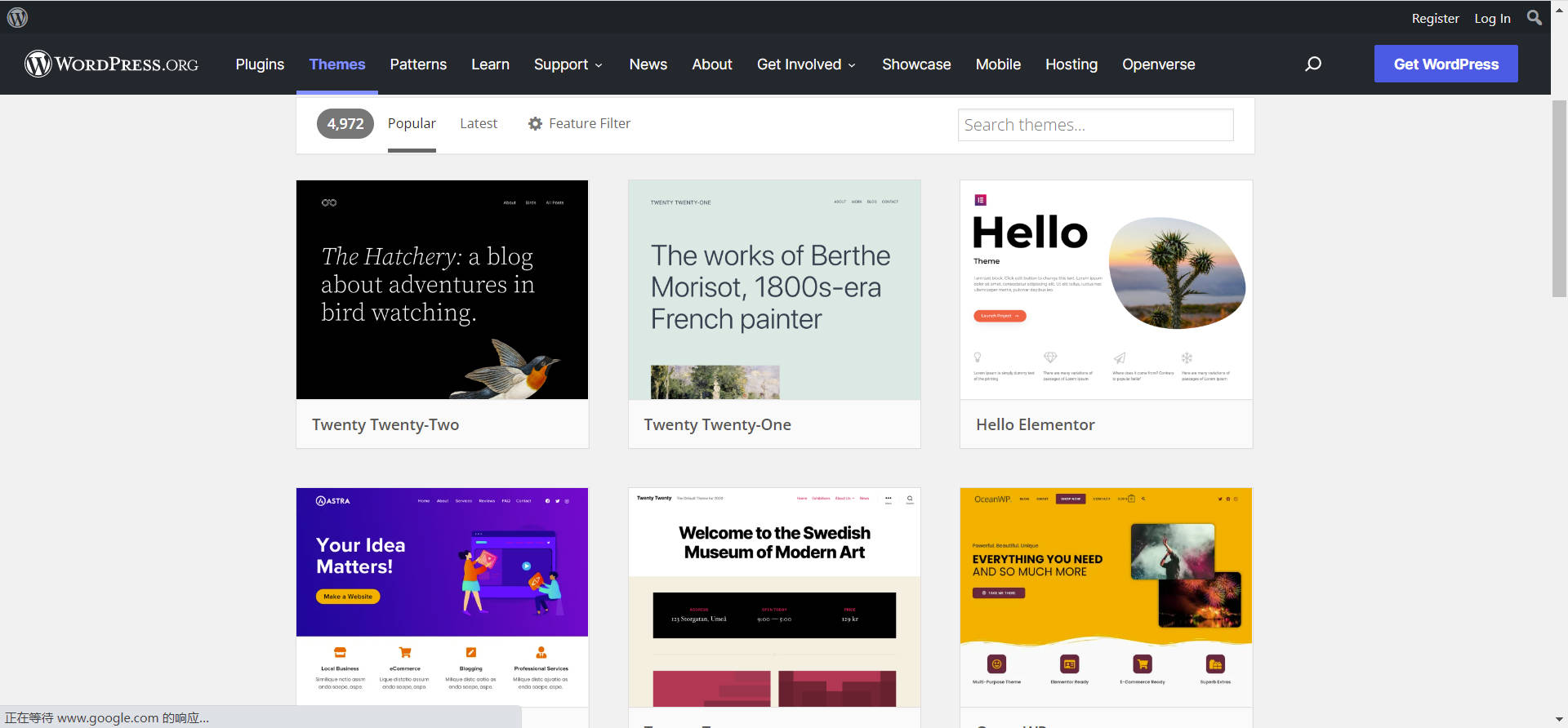The height and width of the screenshot is (728, 1568).
Task: Visit the About page
Action: click(x=712, y=64)
